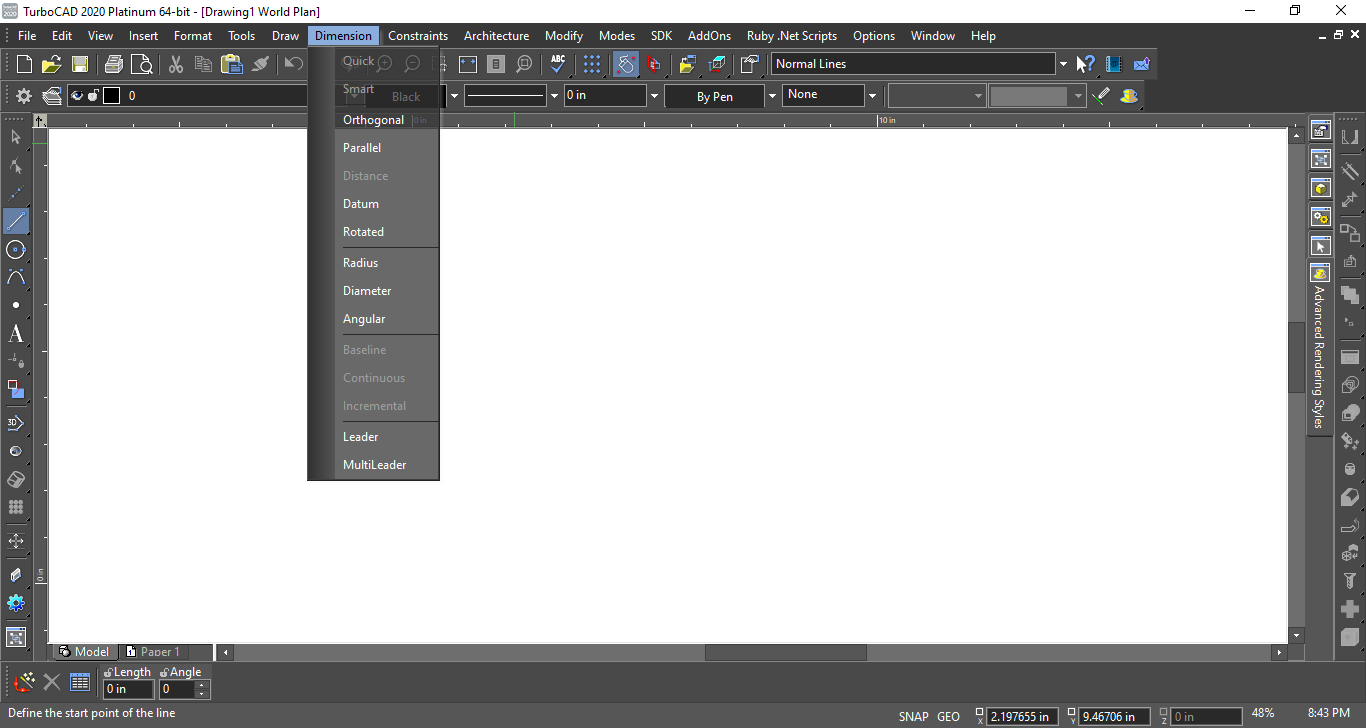Toggle the Show Grid dotted icon

coord(592,64)
